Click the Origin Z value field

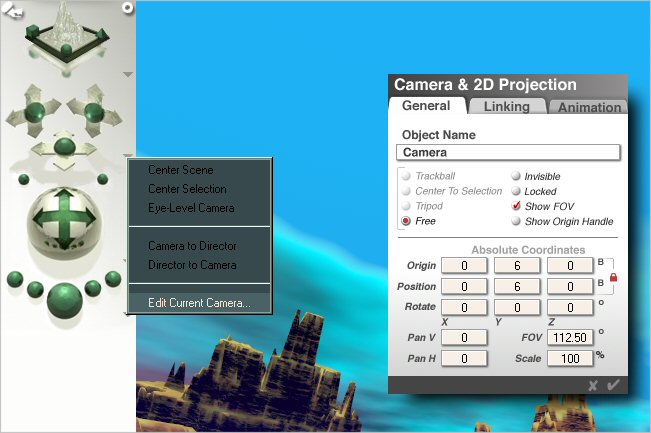570,265
